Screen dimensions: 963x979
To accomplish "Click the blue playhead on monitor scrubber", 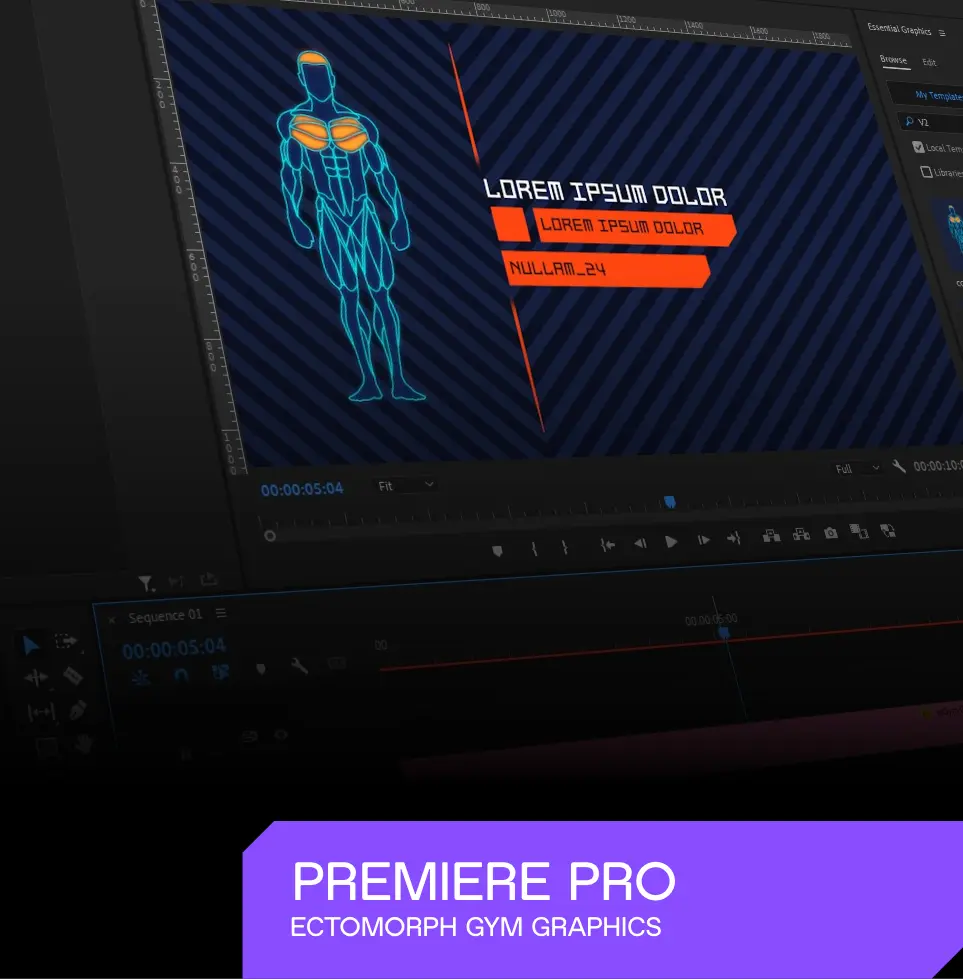I will pyautogui.click(x=670, y=502).
